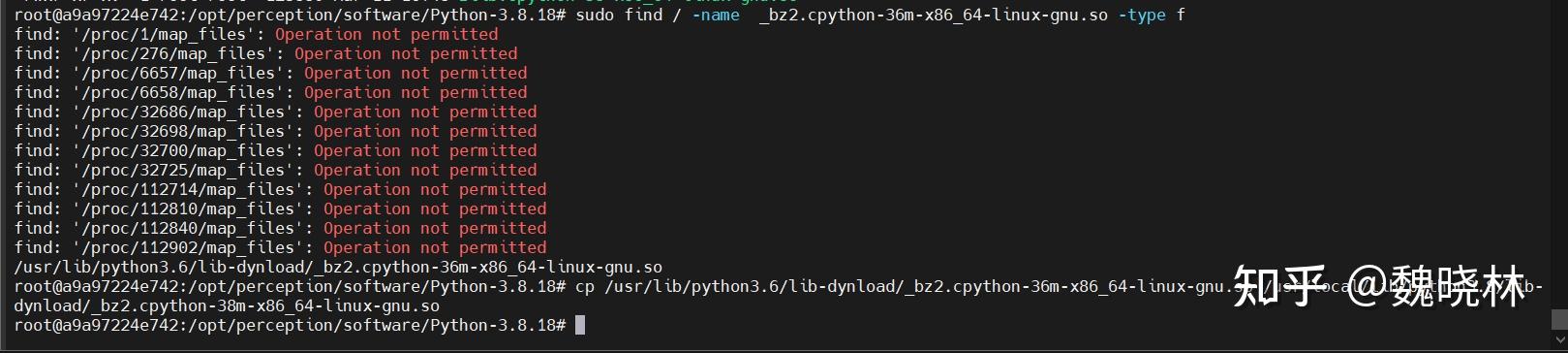The image size is (1568, 353).
Task: Click '/proc/6657/map_files' error path
Action: click(x=178, y=73)
